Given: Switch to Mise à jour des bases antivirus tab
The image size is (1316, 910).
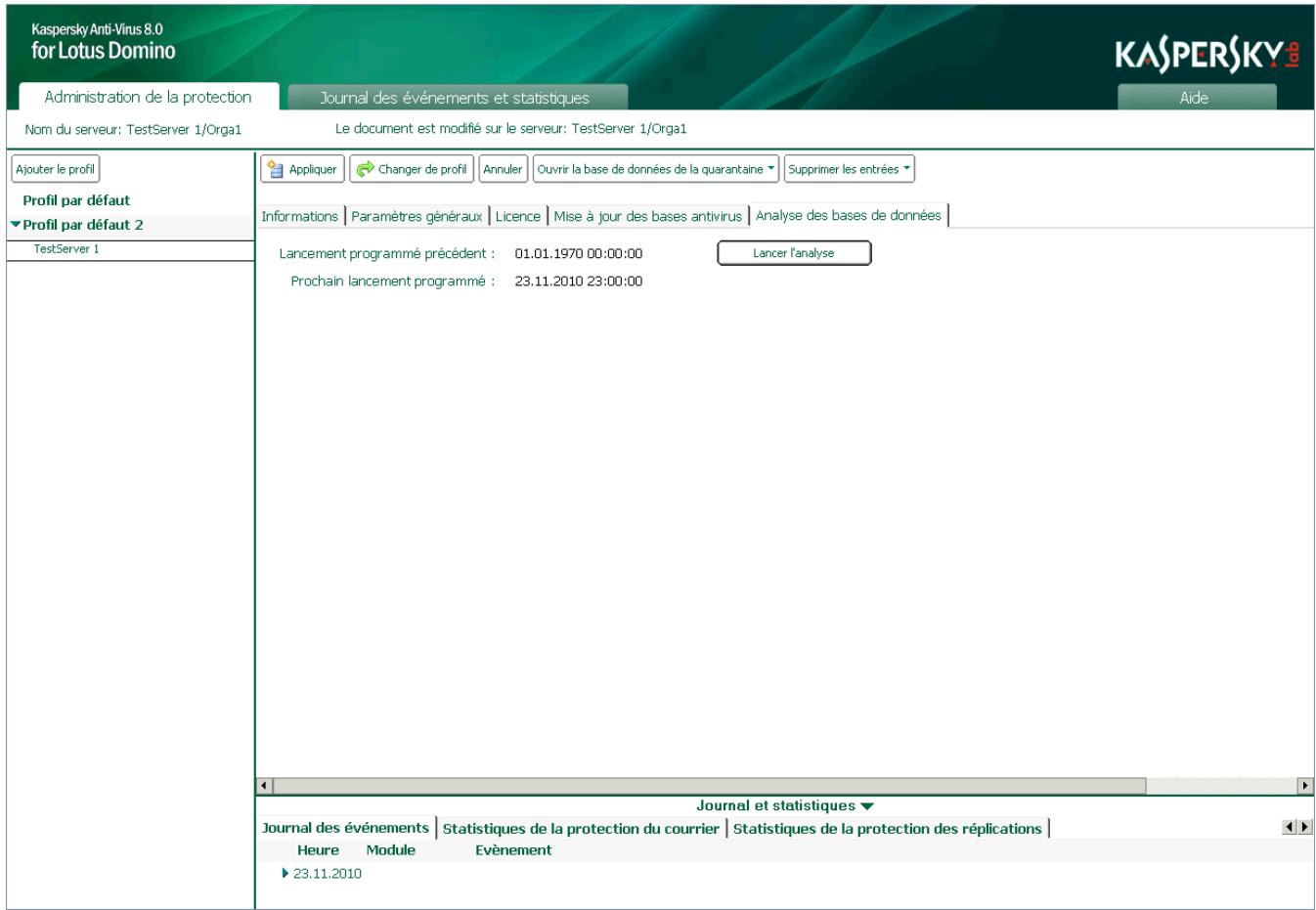Looking at the screenshot, I should coord(647,216).
